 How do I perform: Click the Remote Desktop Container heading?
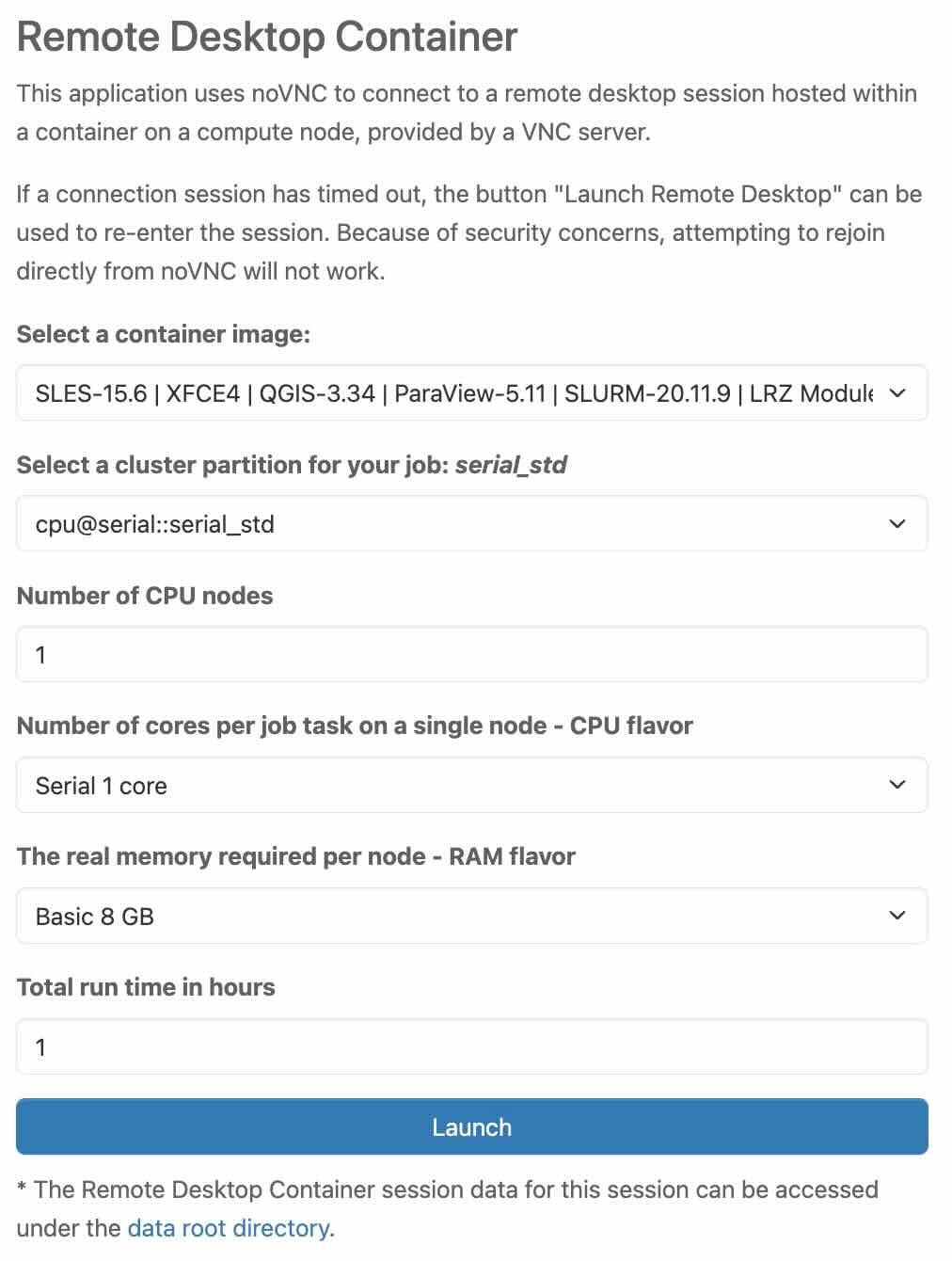(267, 38)
